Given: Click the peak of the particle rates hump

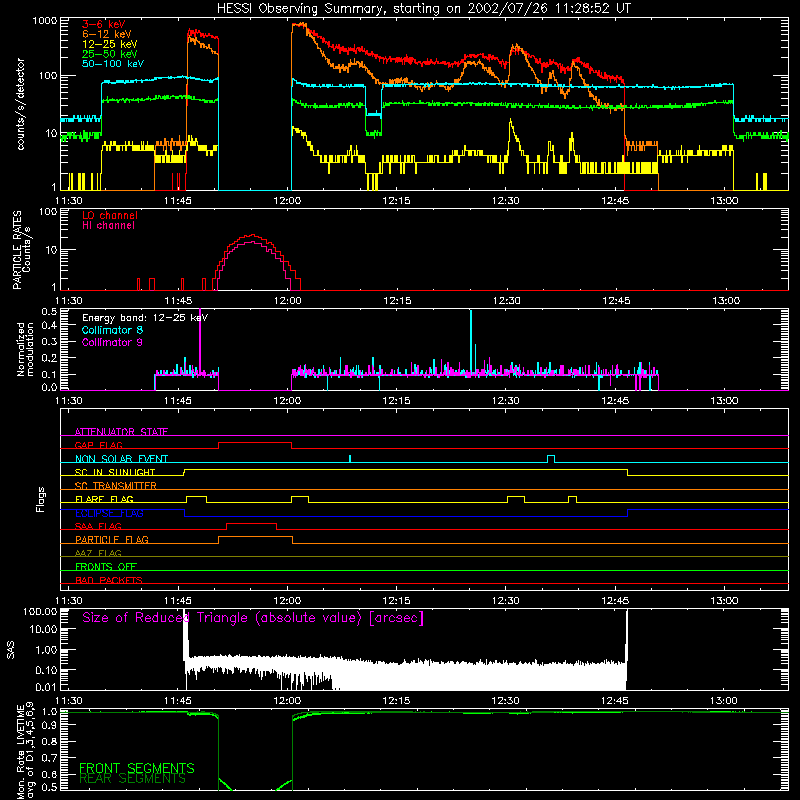Looking at the screenshot, I should (x=253, y=236).
